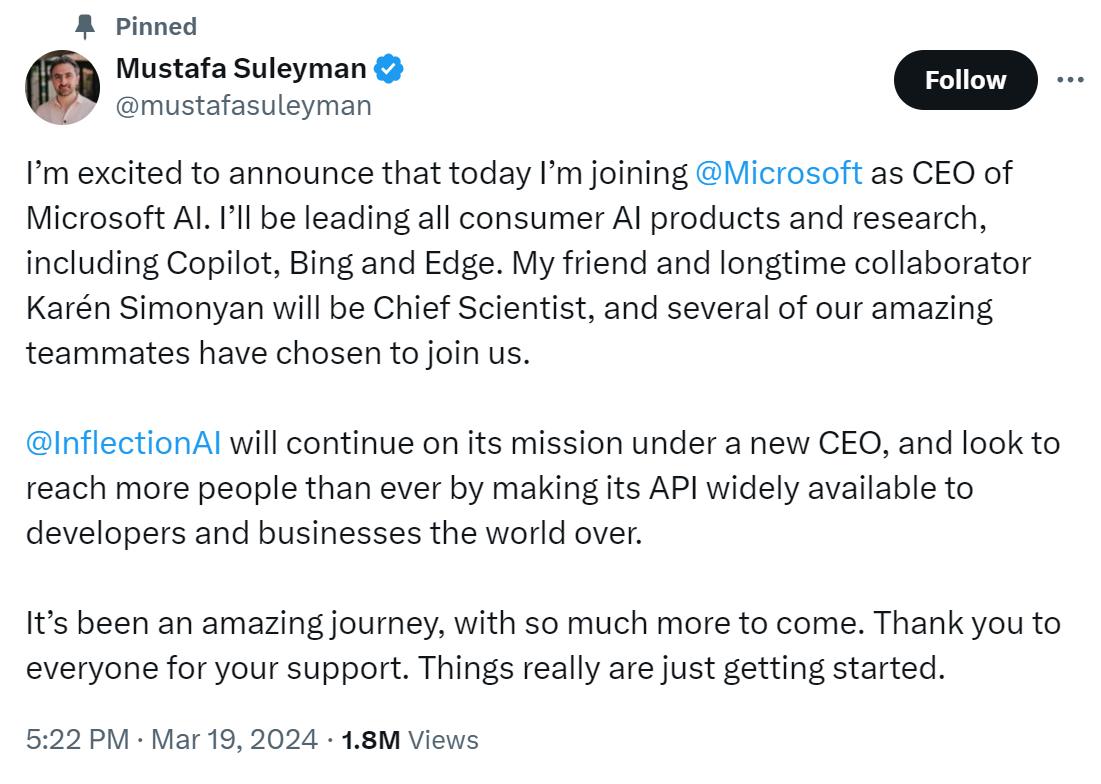Click 'Things really are just getting started' sentence
Screen dimensions: 1101x784
(x=680, y=668)
